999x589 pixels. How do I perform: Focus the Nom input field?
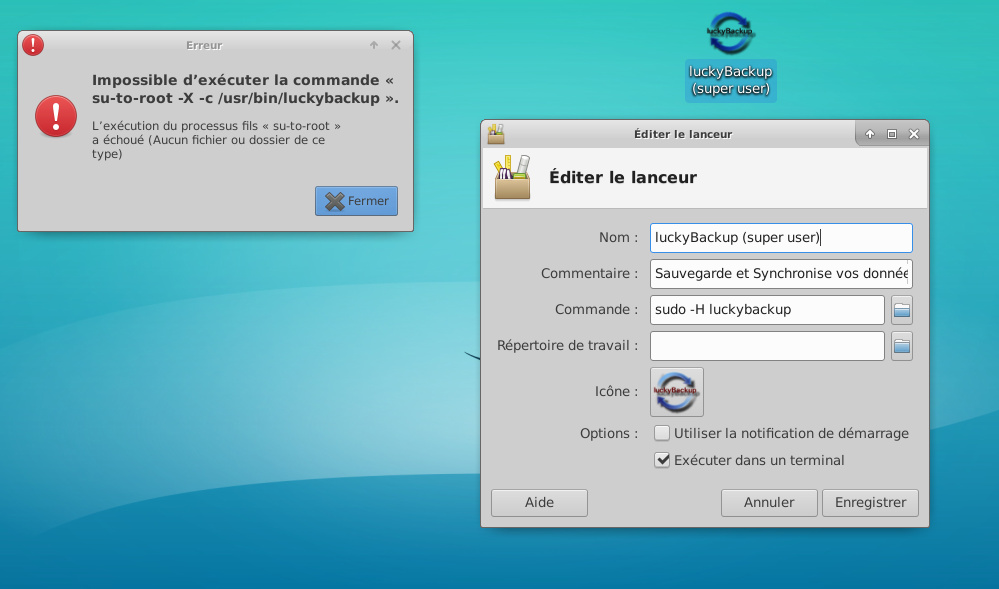pyautogui.click(x=781, y=238)
